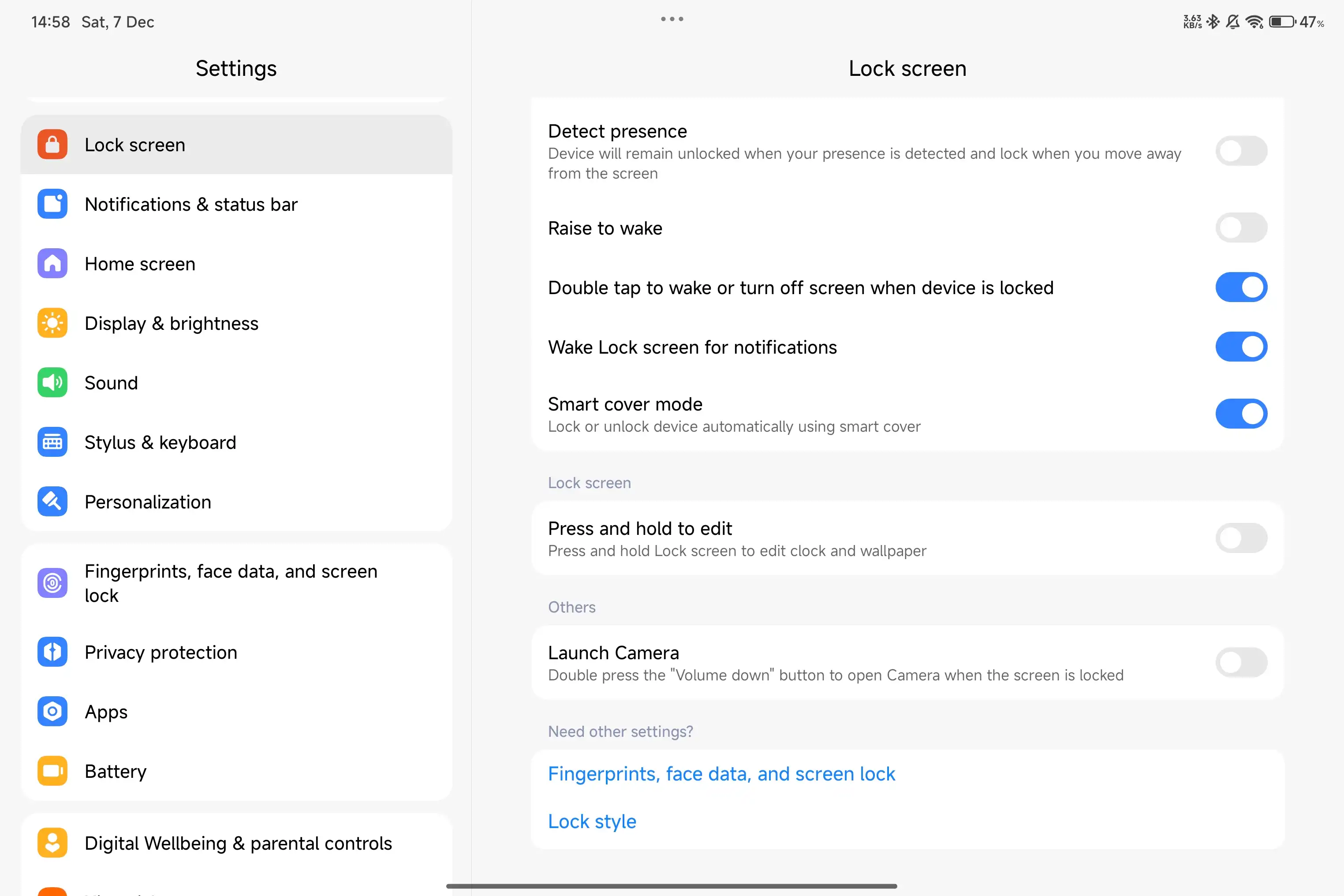
Task: Open Stylus & keyboard settings
Action: 237,442
